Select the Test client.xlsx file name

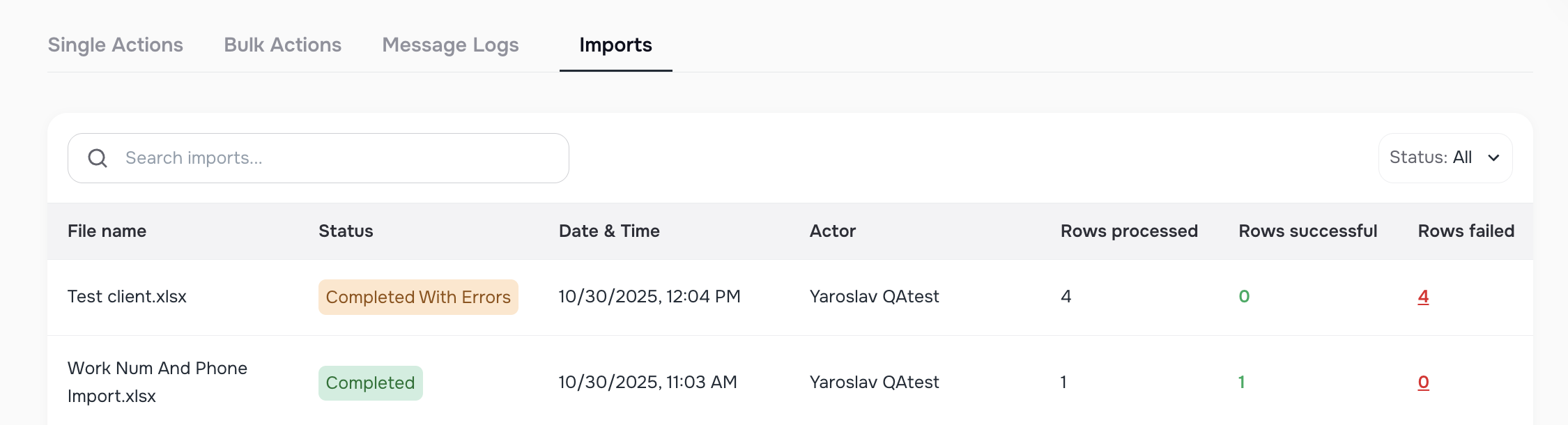click(127, 296)
